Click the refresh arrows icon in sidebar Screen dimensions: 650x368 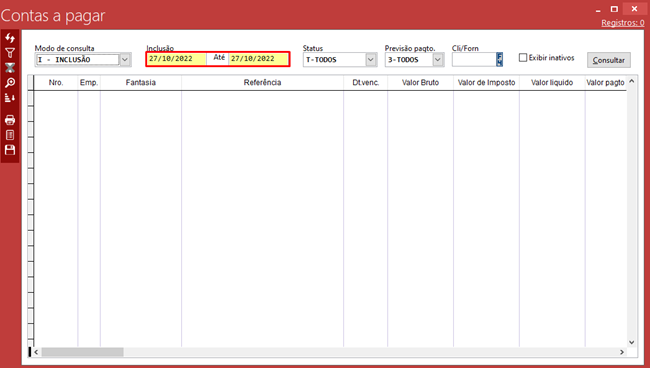pyautogui.click(x=10, y=38)
